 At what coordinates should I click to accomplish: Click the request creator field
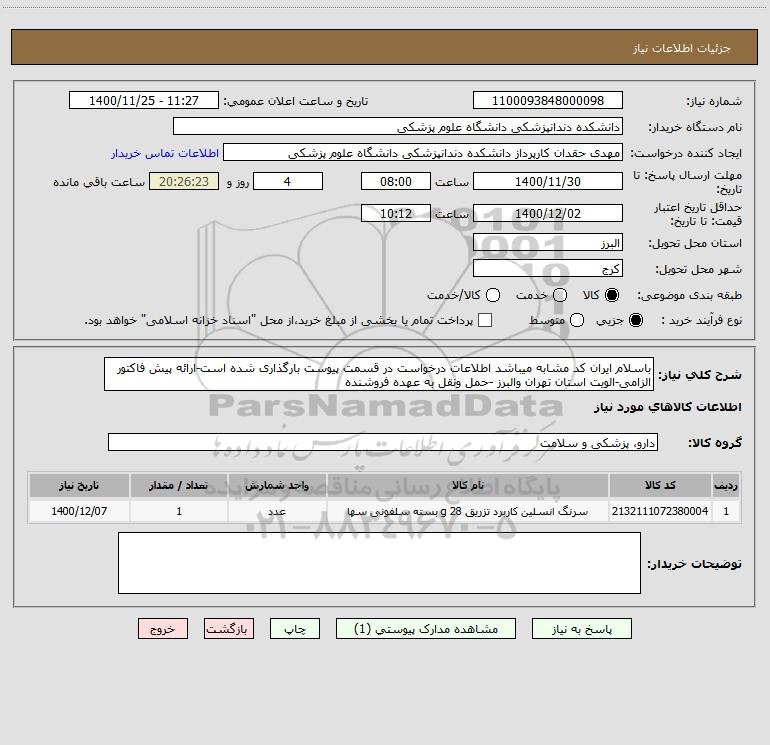point(423,153)
